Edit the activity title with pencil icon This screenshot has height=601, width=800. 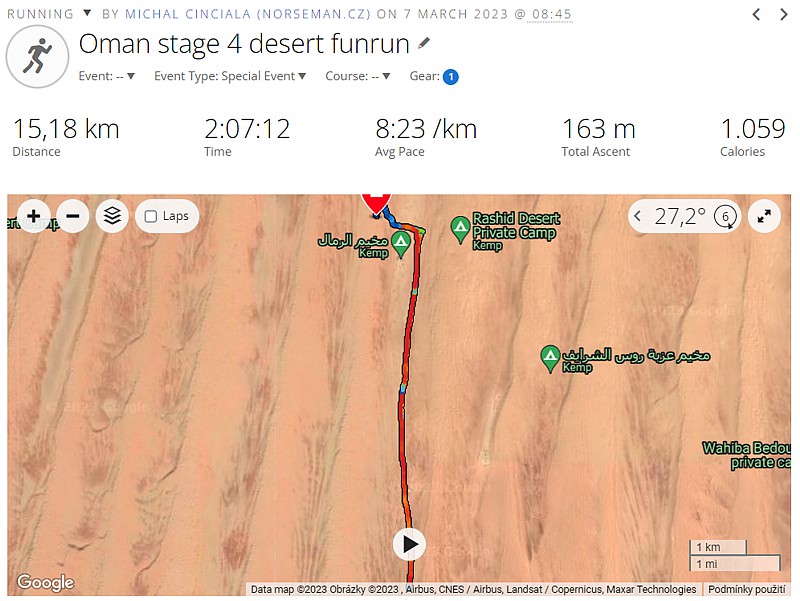pyautogui.click(x=423, y=44)
